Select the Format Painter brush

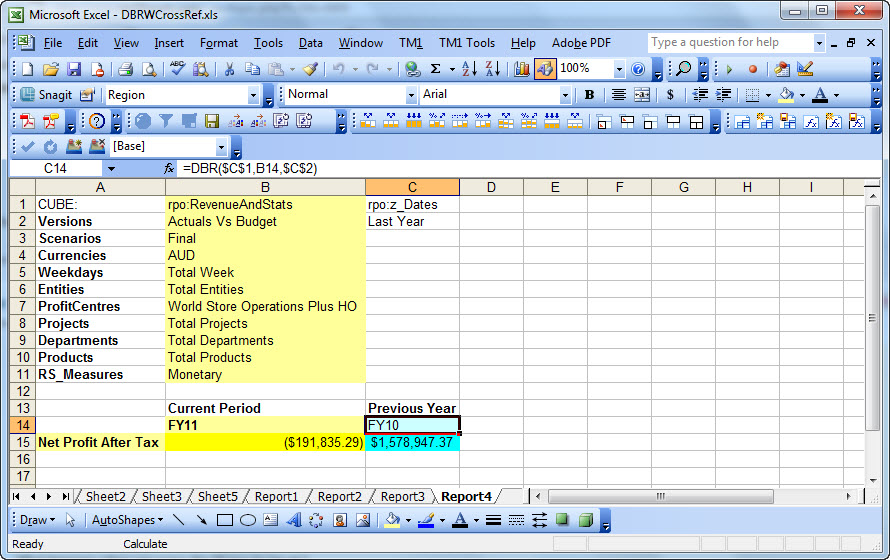tap(310, 69)
